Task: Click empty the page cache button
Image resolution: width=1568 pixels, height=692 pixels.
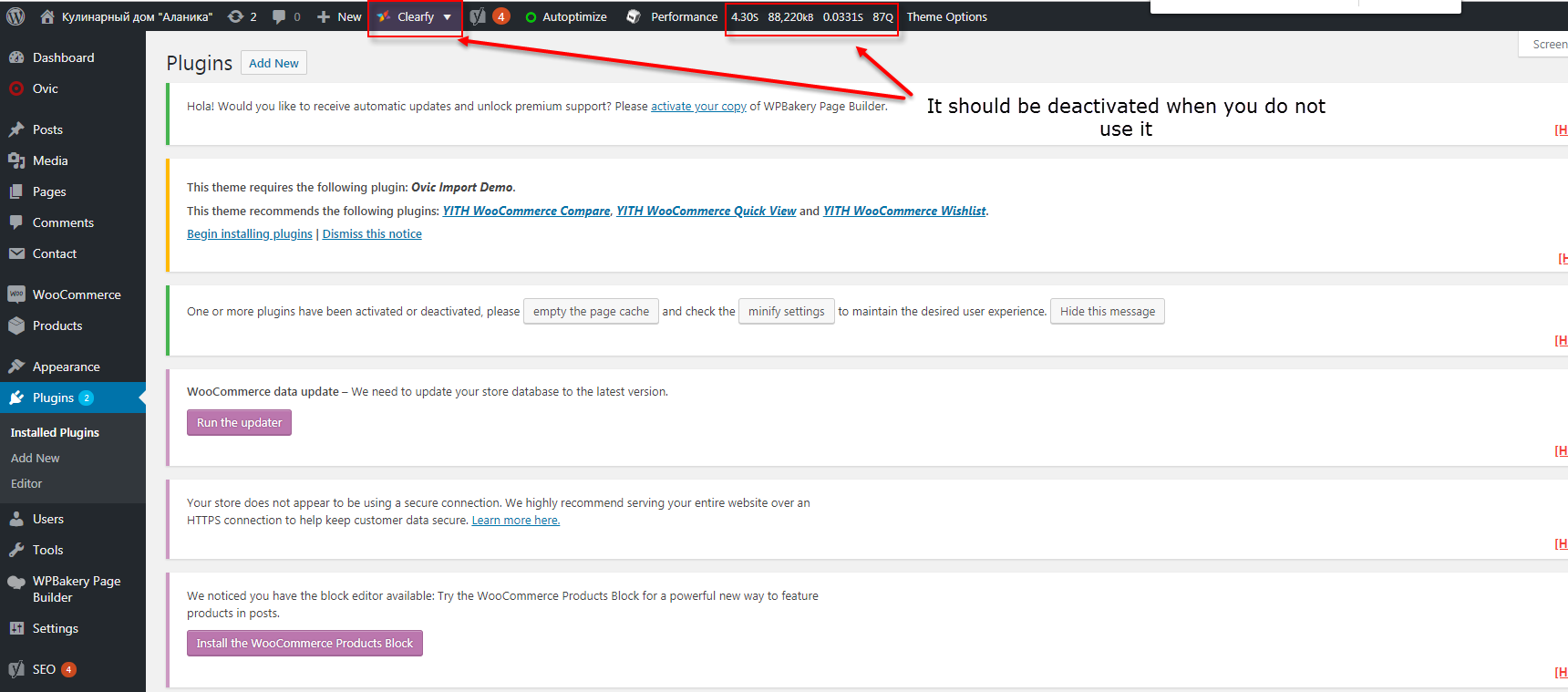Action: pos(591,311)
